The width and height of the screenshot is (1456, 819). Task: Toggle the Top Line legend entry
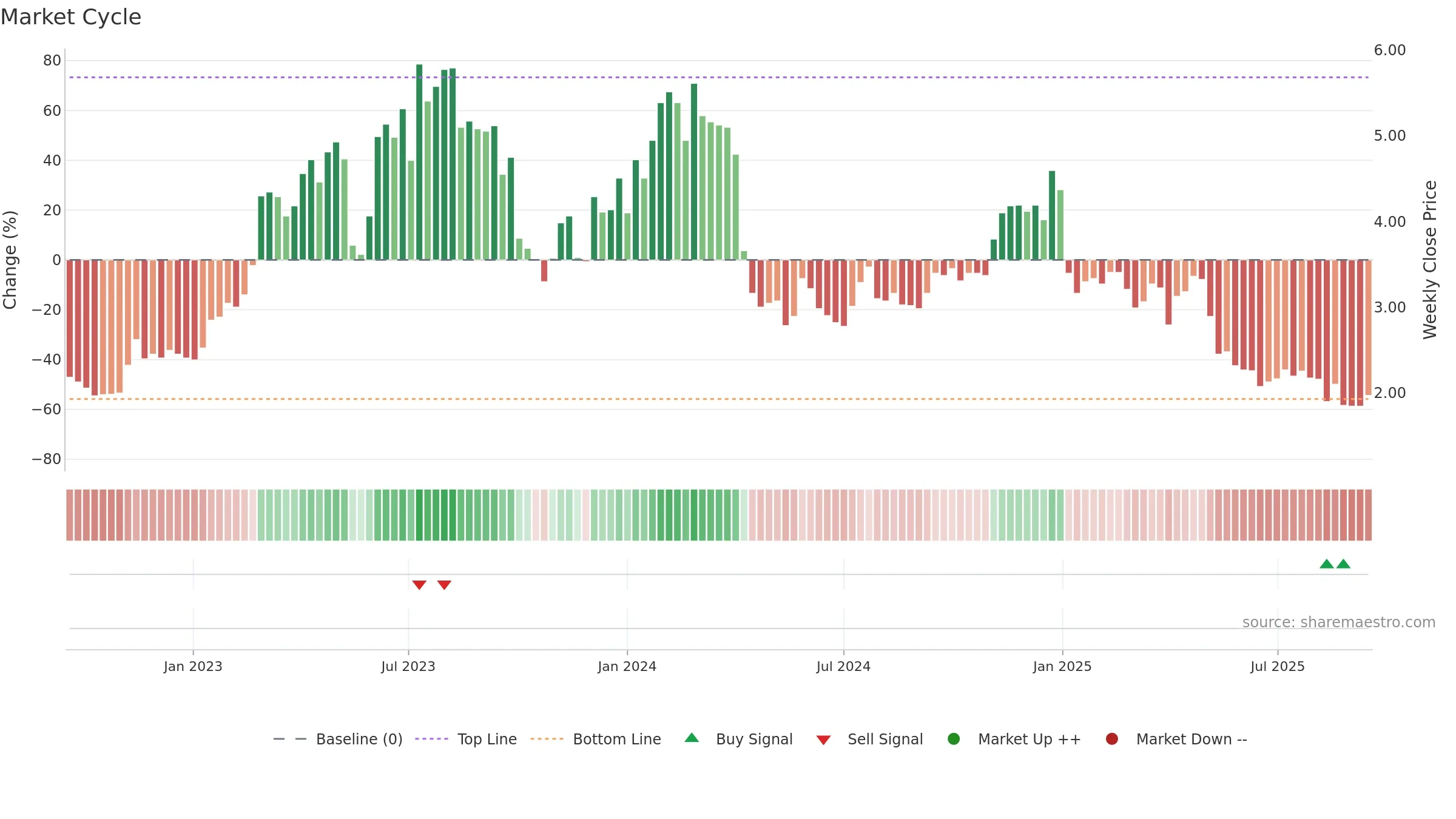pos(466,739)
